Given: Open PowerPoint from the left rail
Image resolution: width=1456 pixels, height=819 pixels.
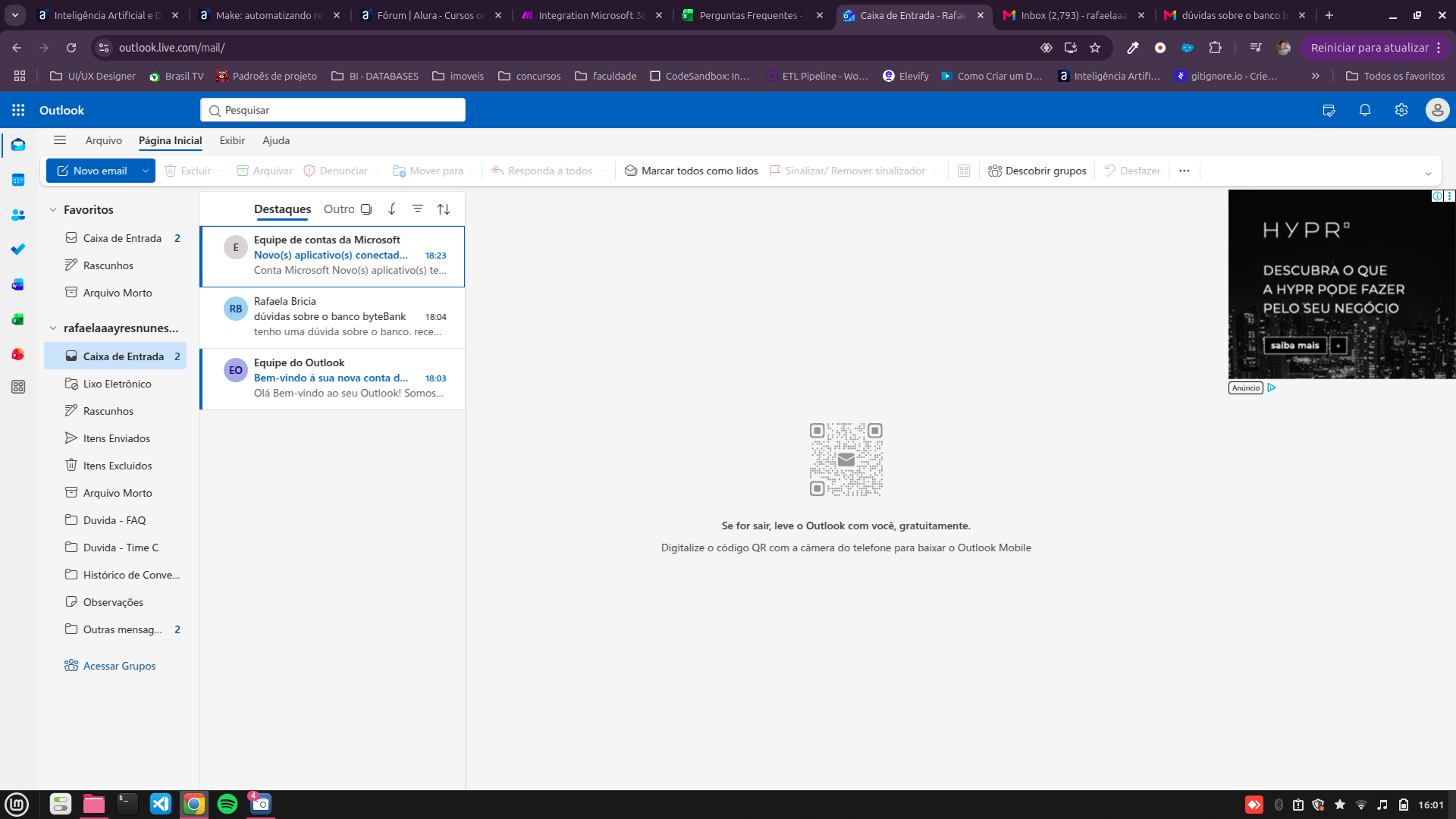Looking at the screenshot, I should (18, 354).
